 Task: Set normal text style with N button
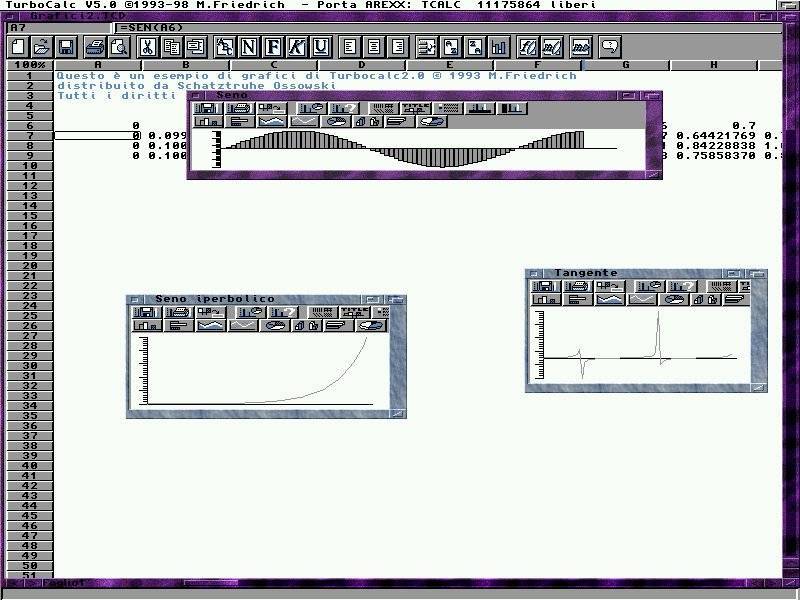click(248, 47)
